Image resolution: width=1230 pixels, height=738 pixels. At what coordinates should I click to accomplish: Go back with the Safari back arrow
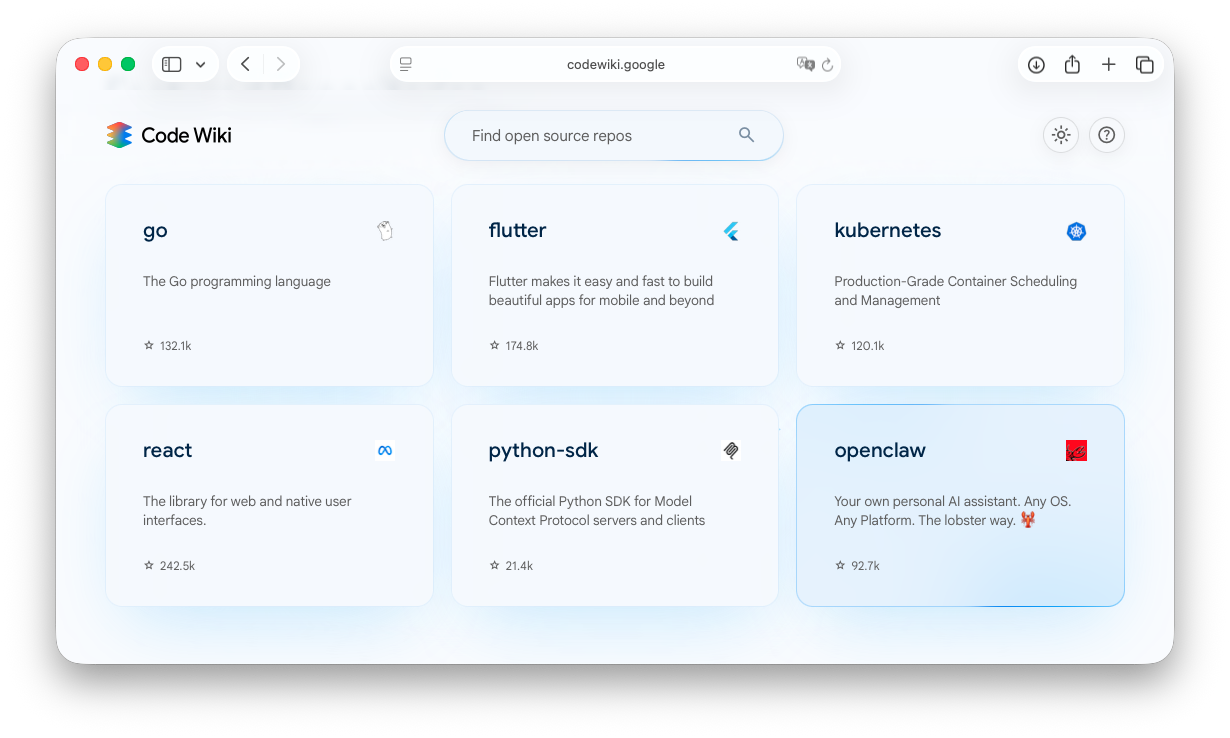tap(246, 64)
